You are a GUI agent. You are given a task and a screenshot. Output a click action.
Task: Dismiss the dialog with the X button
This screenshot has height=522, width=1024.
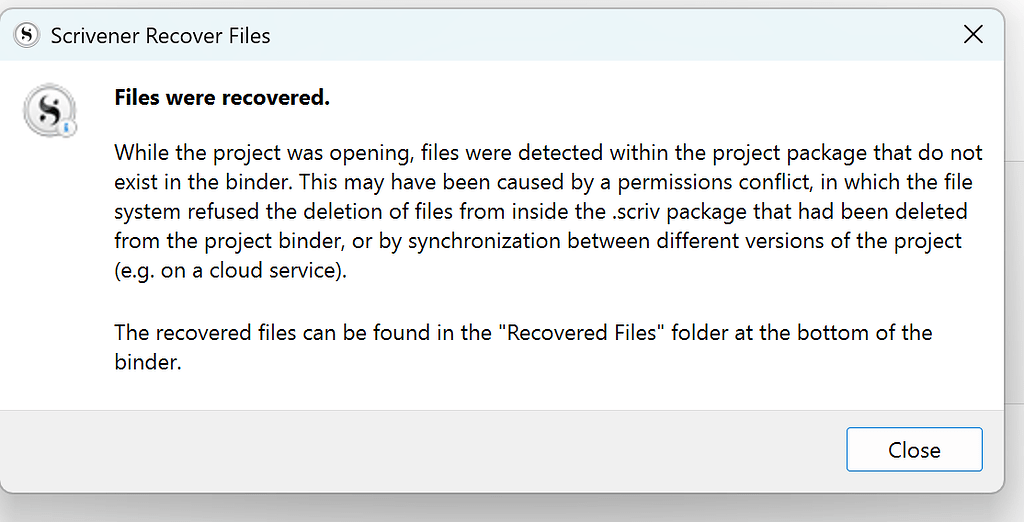[x=972, y=35]
